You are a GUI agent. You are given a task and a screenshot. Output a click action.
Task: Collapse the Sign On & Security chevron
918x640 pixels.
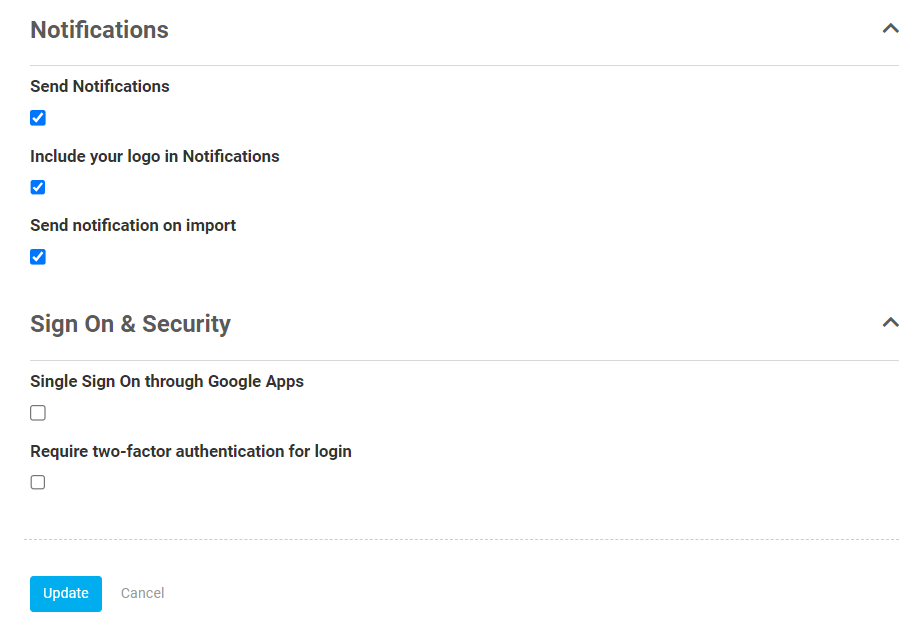pyautogui.click(x=890, y=322)
